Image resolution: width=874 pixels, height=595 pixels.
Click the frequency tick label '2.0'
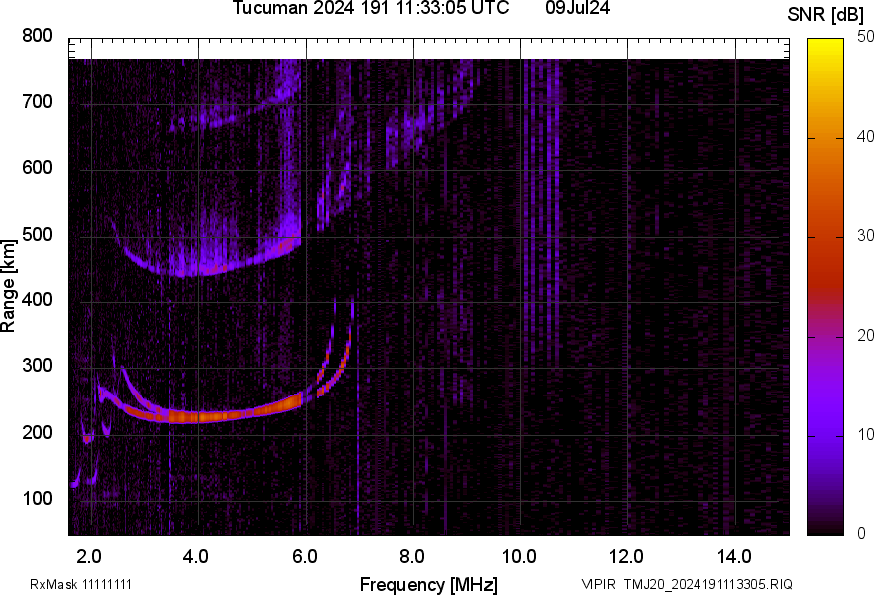coord(89,557)
